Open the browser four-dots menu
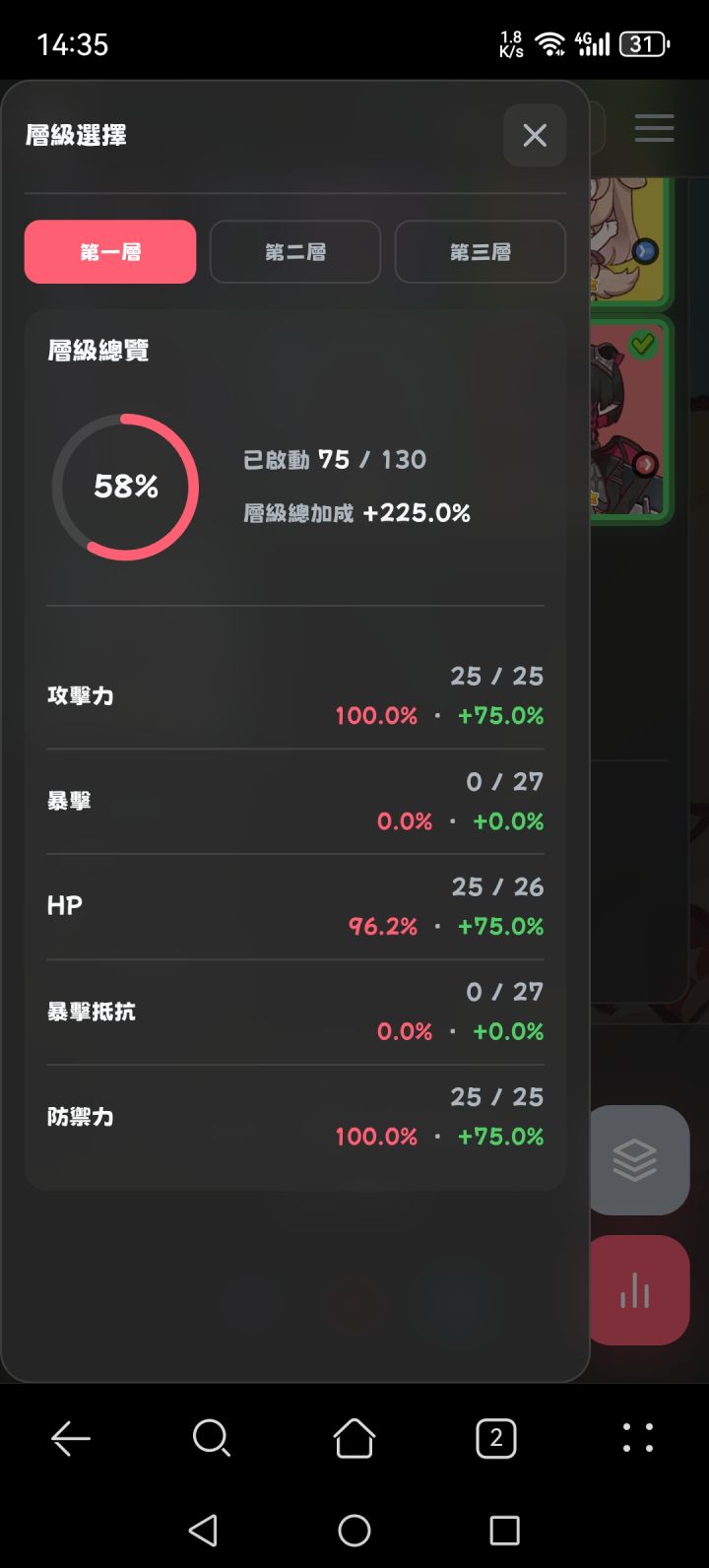Viewport: 709px width, 1568px height. (x=638, y=1438)
